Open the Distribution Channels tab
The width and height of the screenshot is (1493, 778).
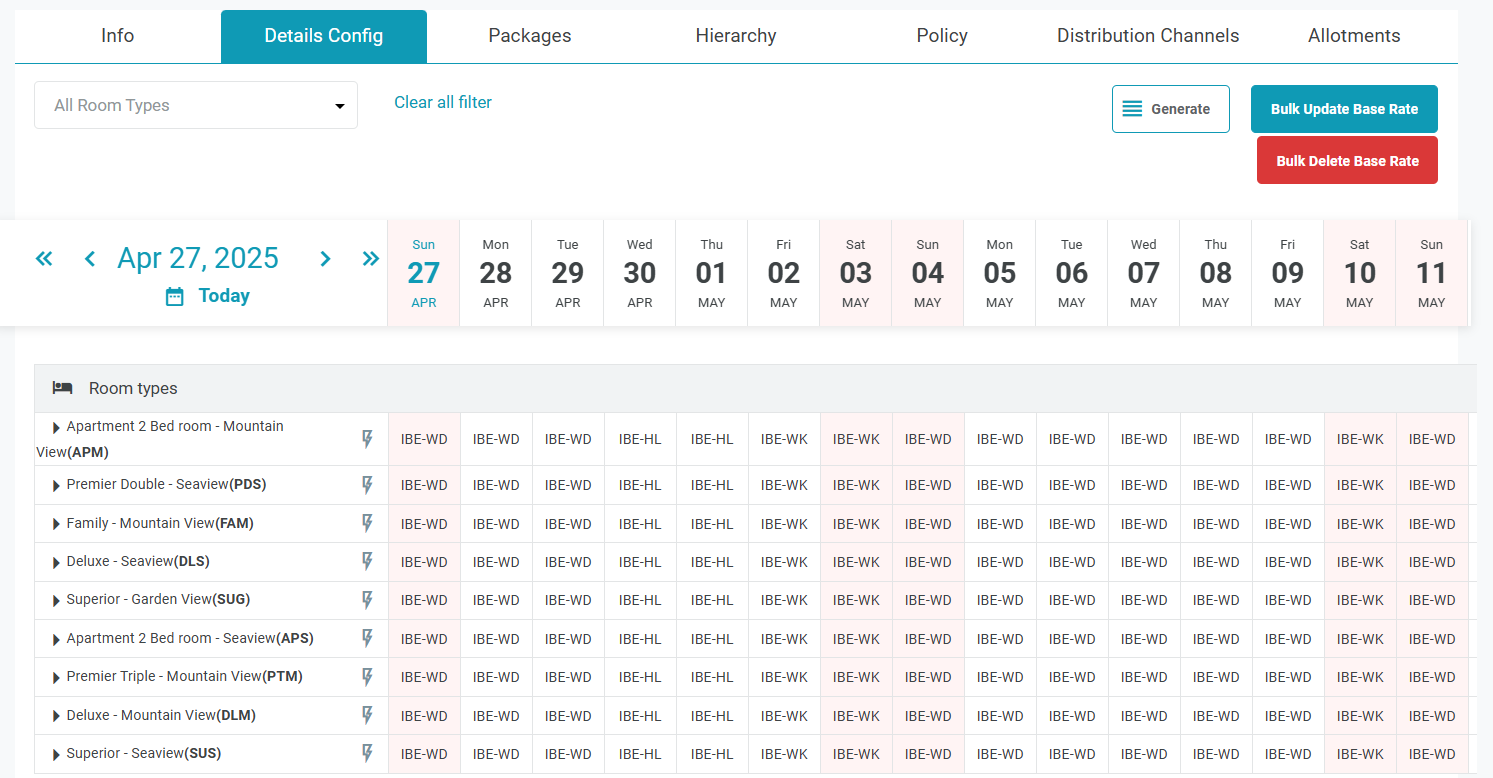tap(1147, 36)
